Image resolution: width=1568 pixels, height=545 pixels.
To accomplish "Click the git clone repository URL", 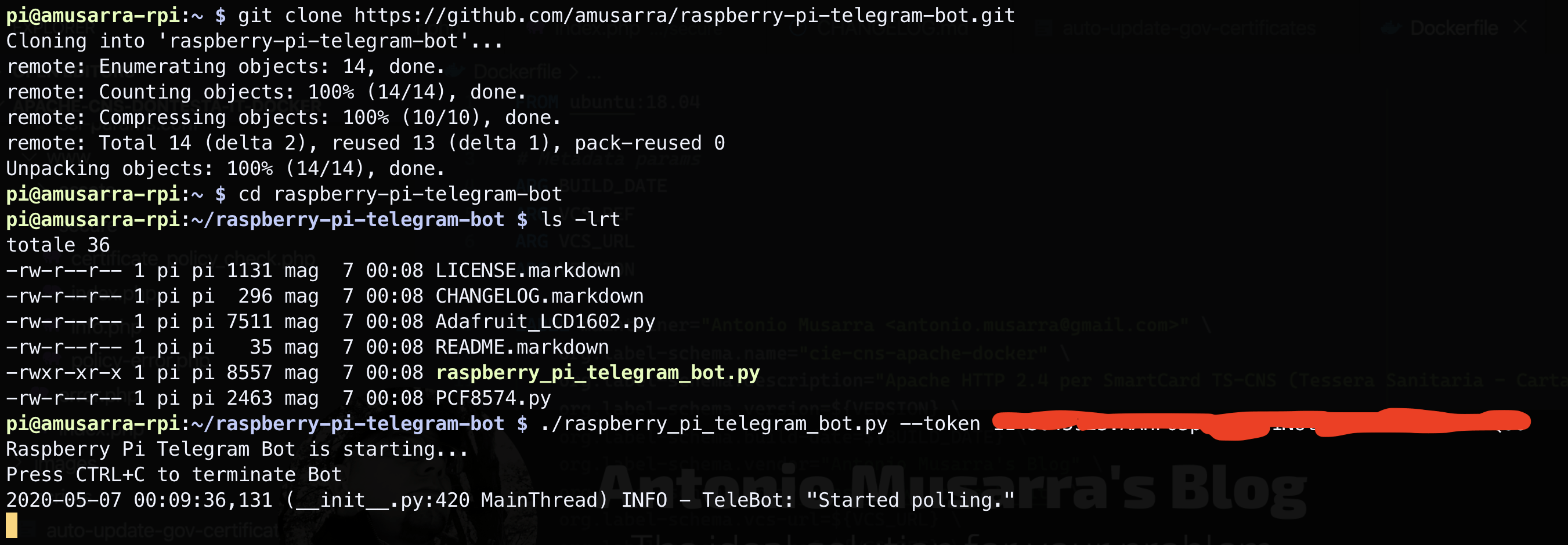I will tap(684, 15).
